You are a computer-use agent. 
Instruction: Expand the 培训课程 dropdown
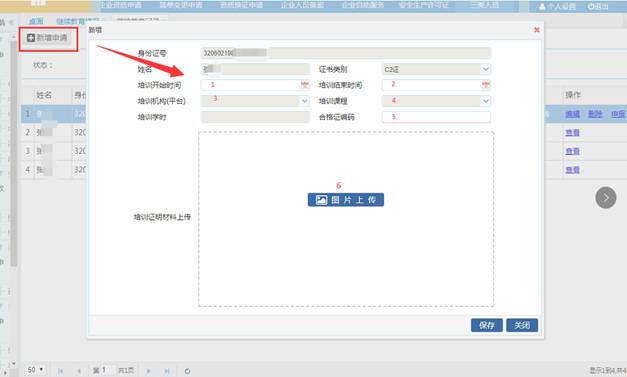485,101
